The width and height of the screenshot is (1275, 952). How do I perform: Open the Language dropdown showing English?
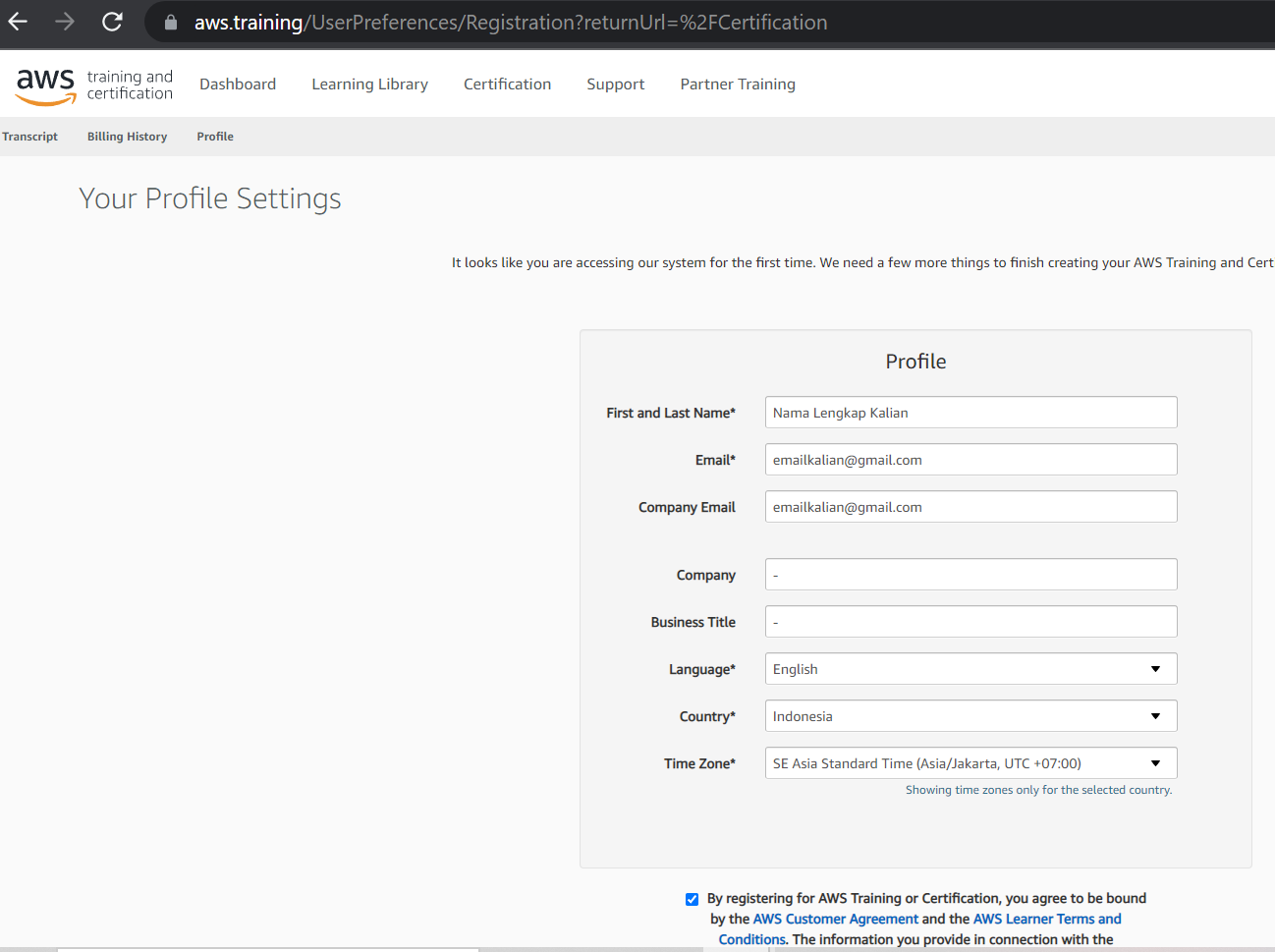pos(970,669)
